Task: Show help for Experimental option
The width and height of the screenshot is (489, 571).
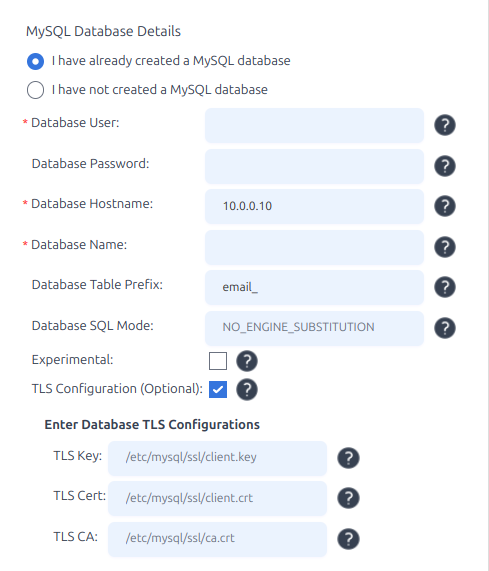Action: tap(247, 361)
